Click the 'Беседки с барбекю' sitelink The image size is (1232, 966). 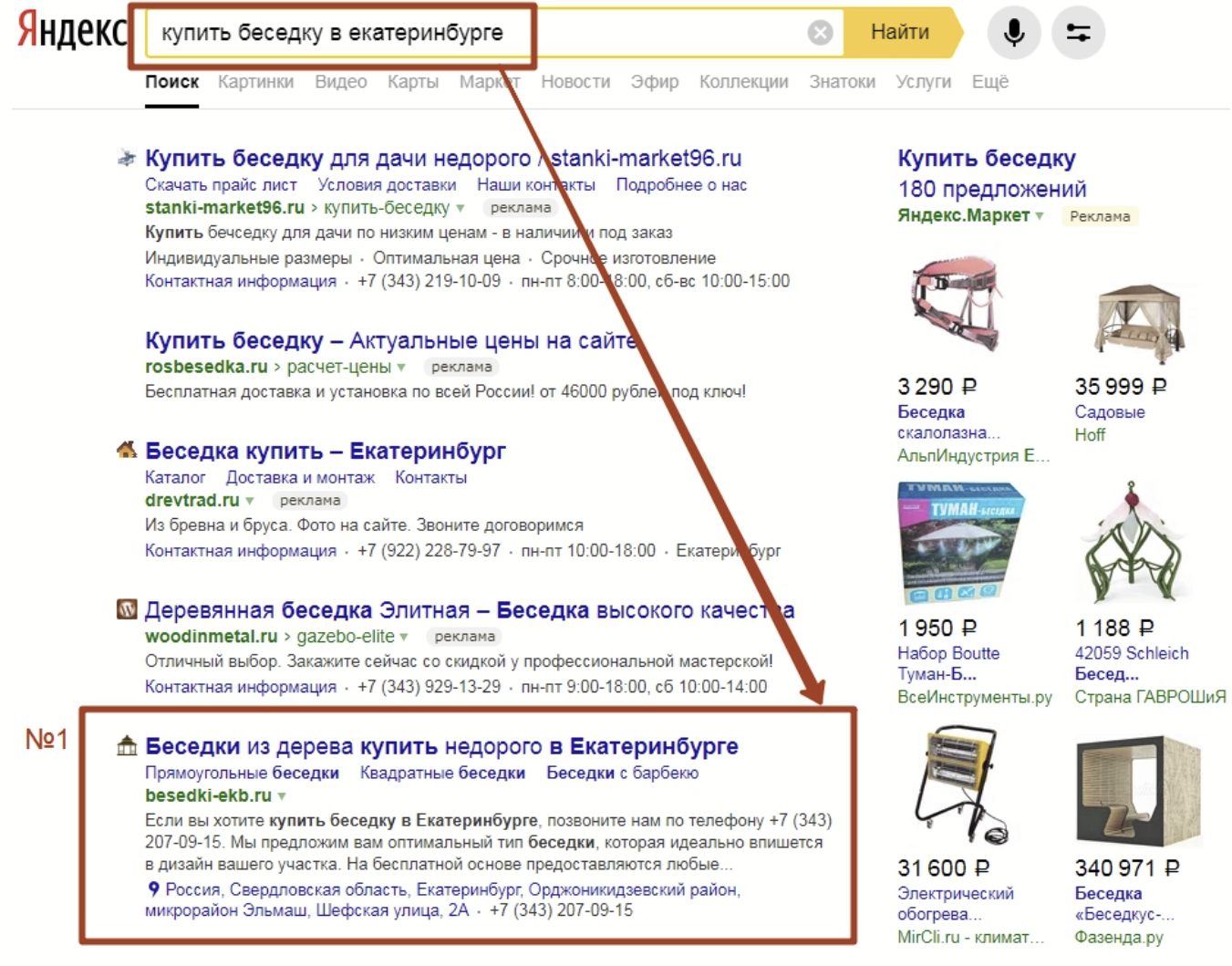(x=623, y=774)
